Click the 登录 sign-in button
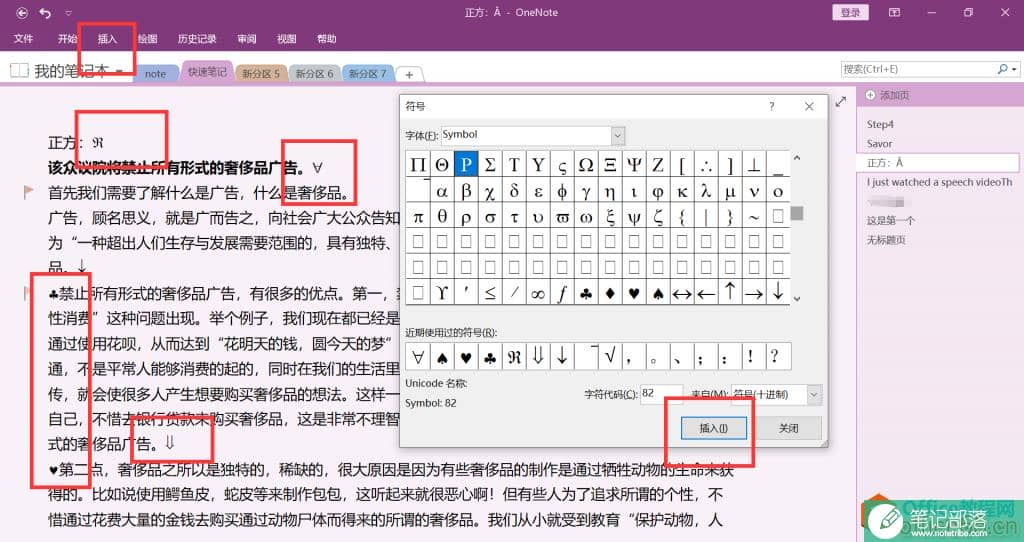This screenshot has width=1024, height=542. coord(850,12)
